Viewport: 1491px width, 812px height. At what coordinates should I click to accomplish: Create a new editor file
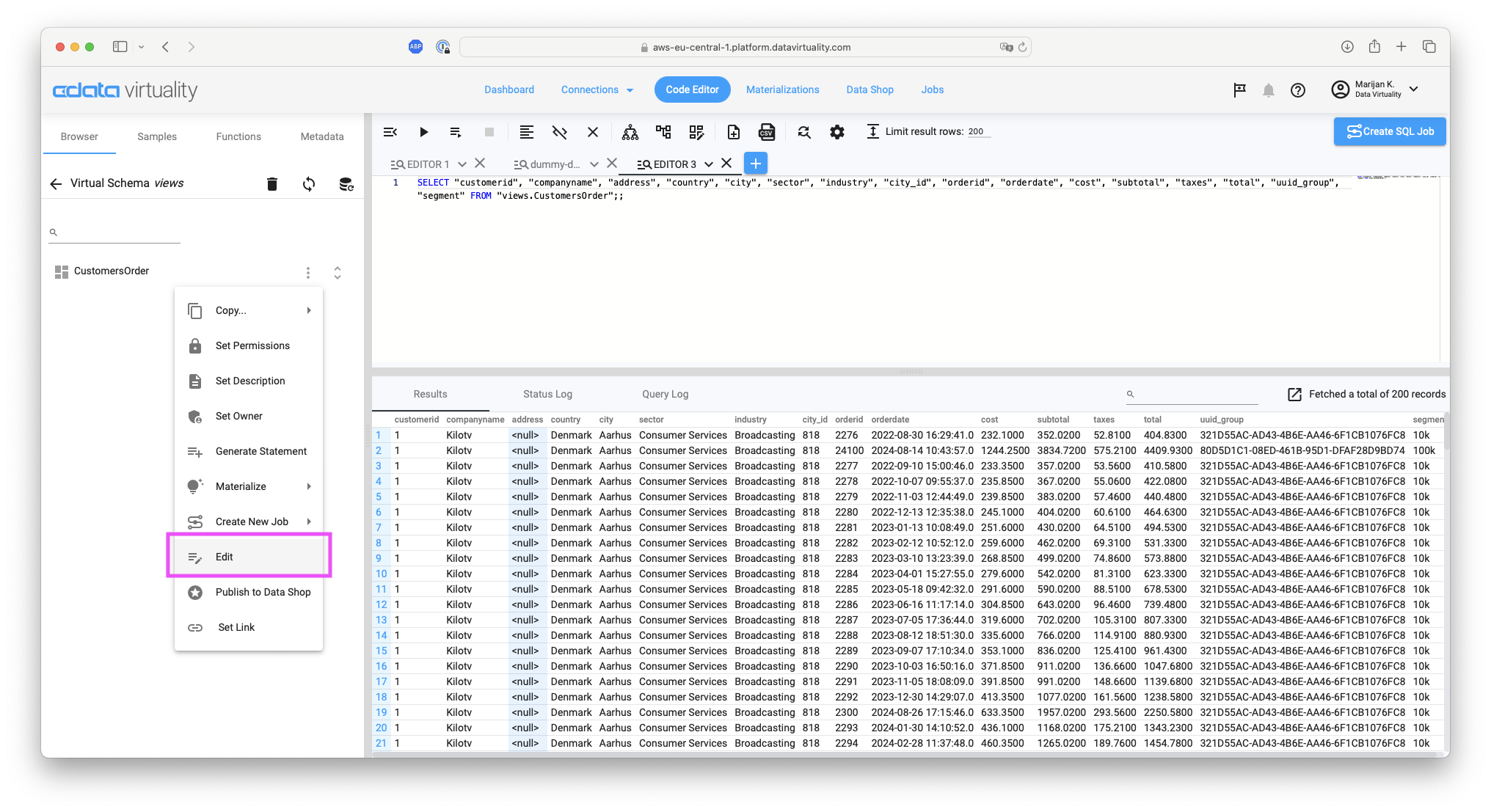(x=733, y=132)
